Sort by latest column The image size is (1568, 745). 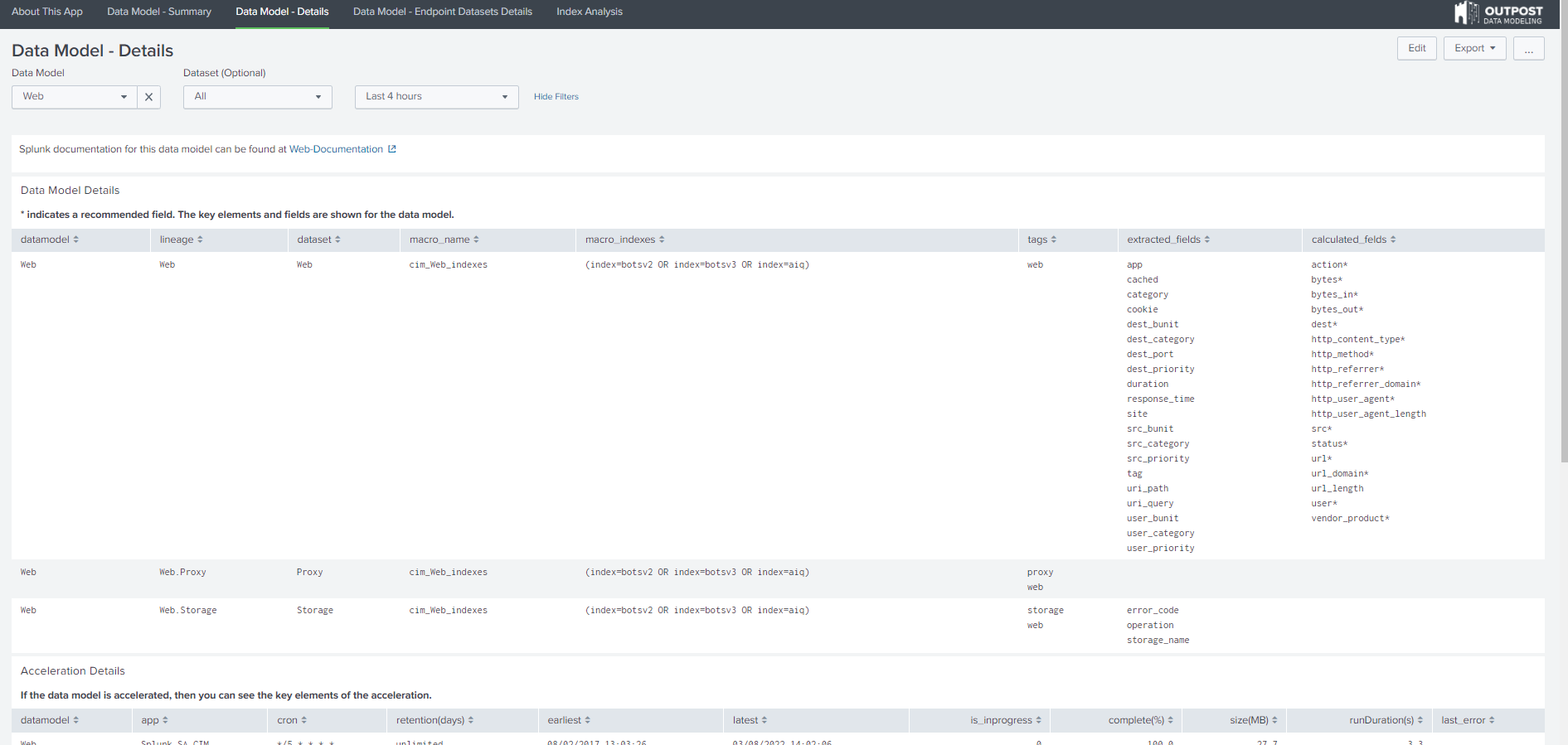(750, 720)
